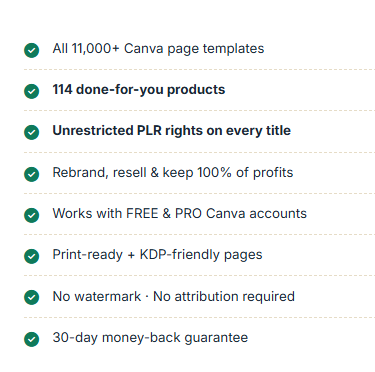
Task: Click 'All 11,000+ Canva page templates' text
Action: (x=158, y=49)
